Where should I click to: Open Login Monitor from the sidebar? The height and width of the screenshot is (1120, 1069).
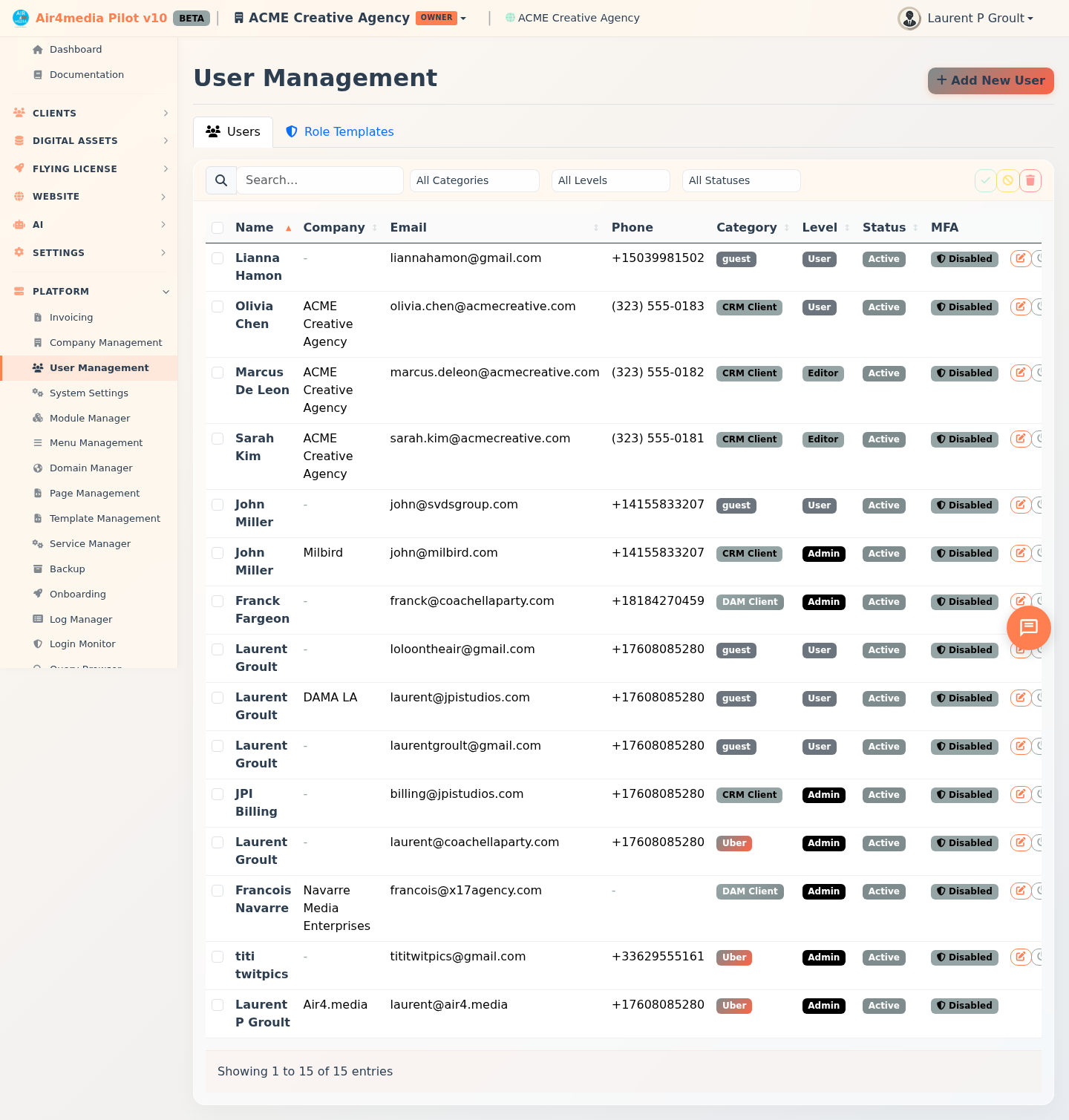82,643
